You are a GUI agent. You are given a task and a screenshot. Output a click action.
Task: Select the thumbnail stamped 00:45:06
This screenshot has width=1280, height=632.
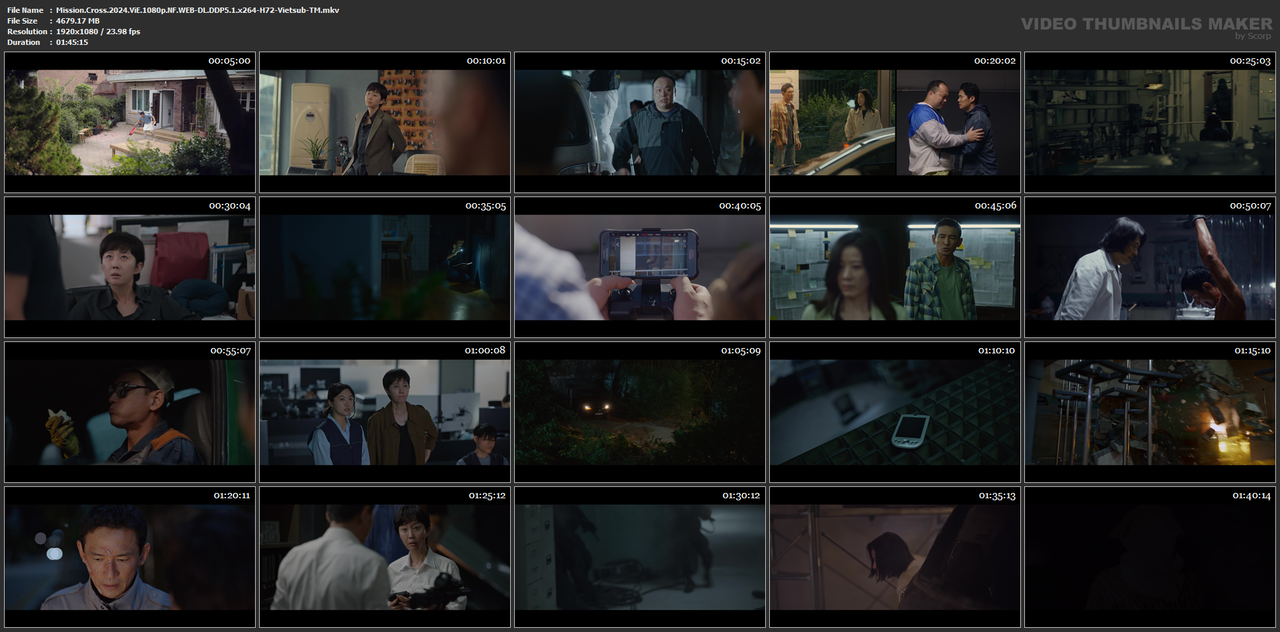(895, 267)
